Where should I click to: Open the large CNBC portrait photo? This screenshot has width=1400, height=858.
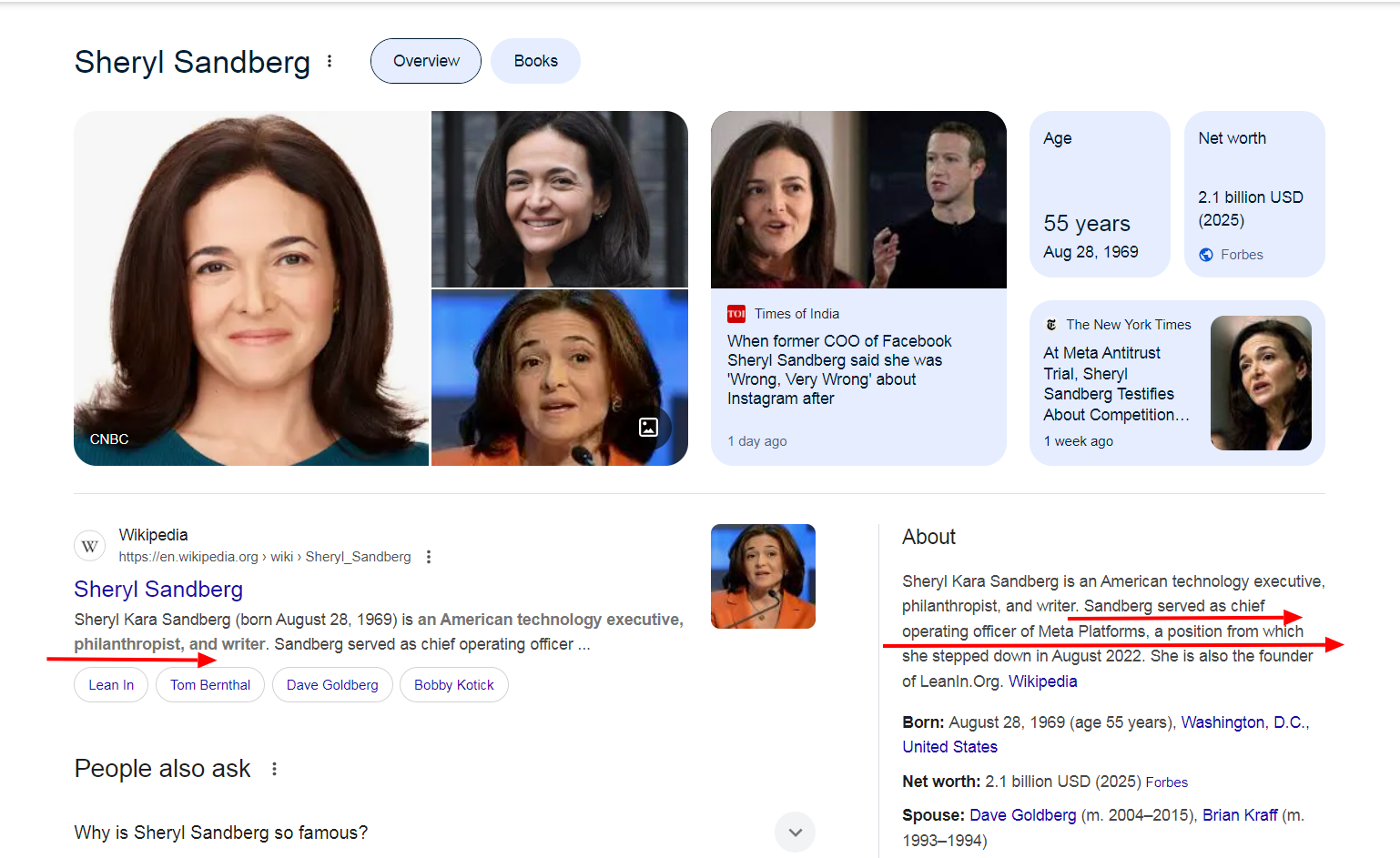251,288
